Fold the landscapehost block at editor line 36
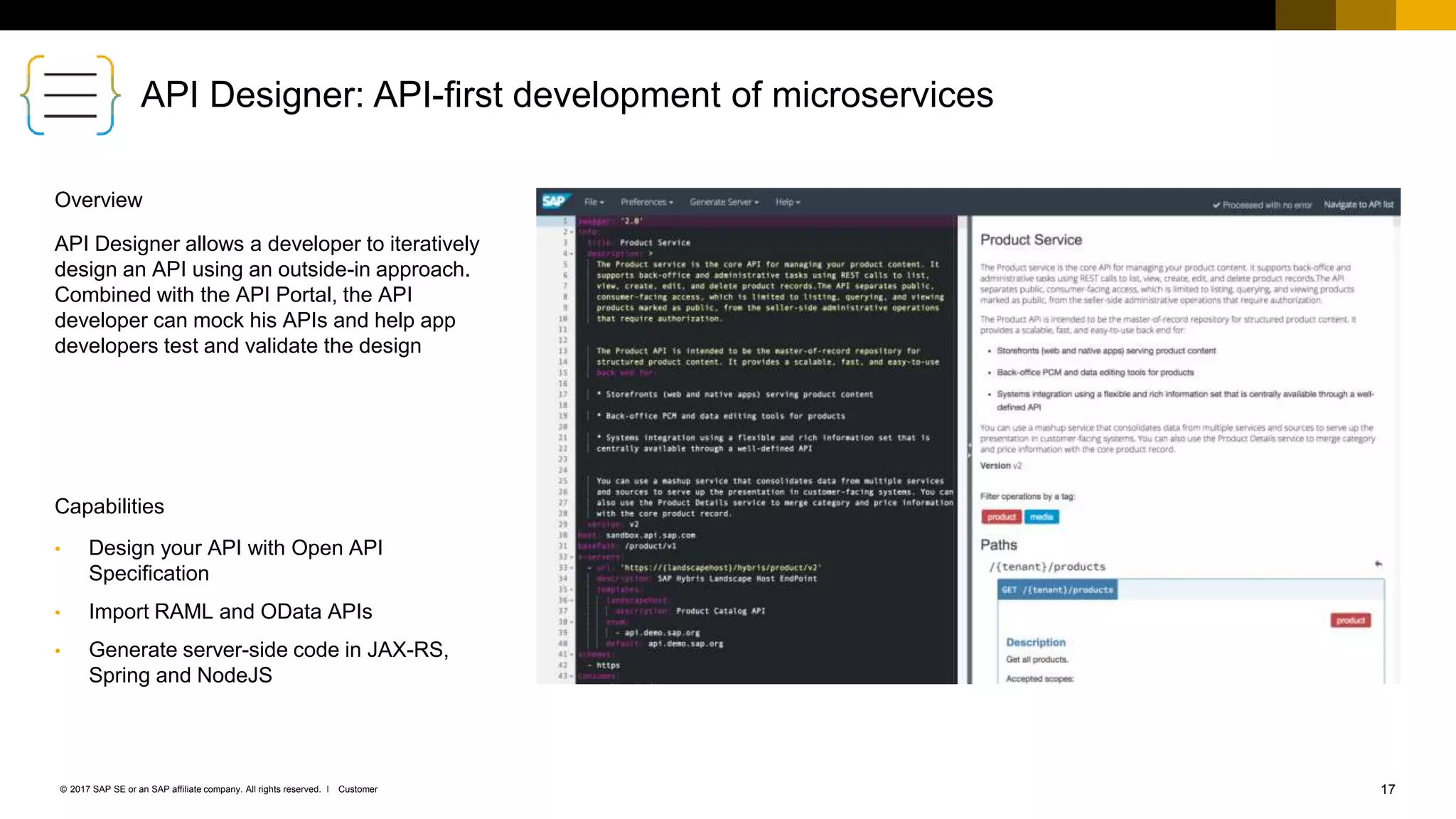Screen dimensions: 1456x819 tap(570, 600)
